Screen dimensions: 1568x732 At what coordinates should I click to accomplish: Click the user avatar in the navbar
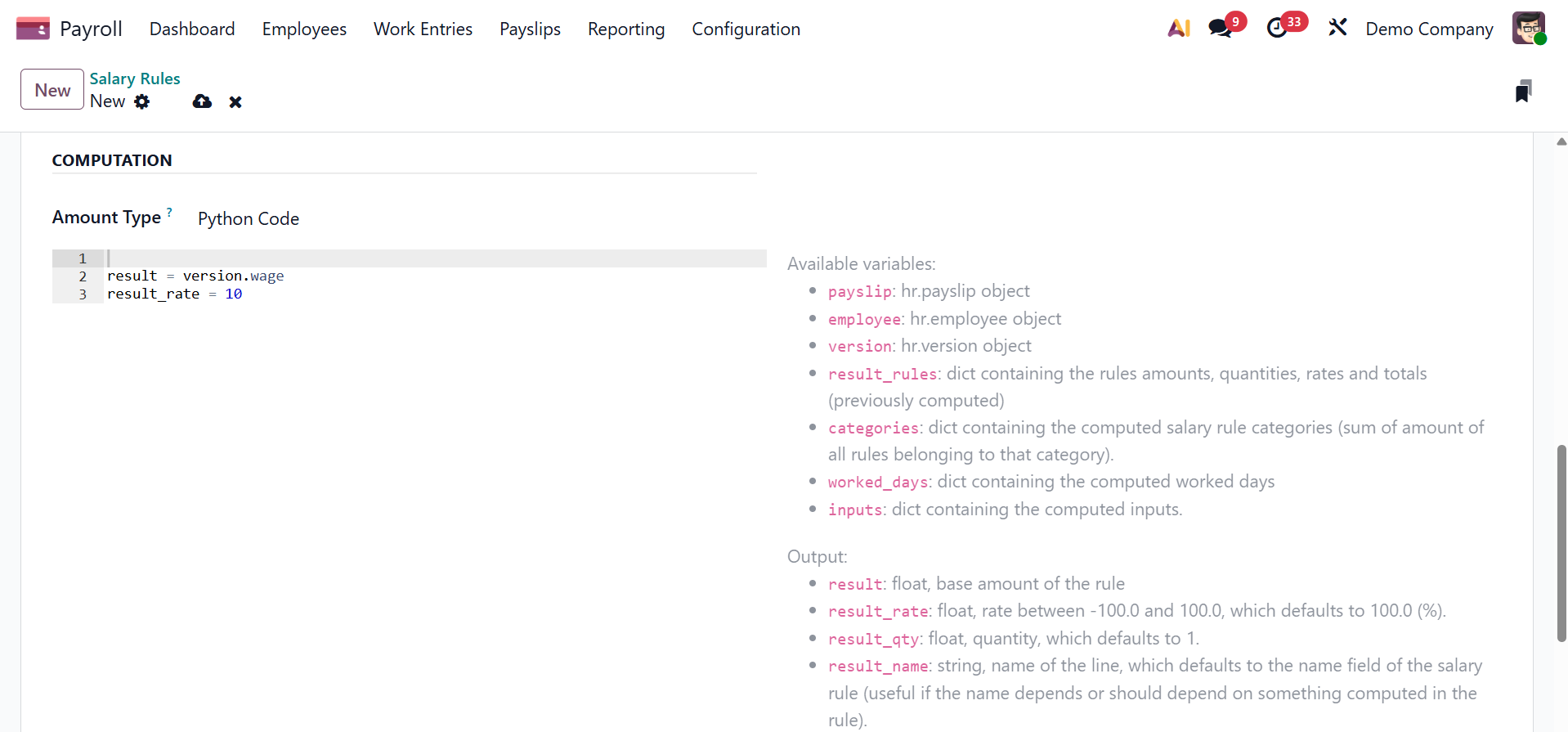click(1528, 29)
